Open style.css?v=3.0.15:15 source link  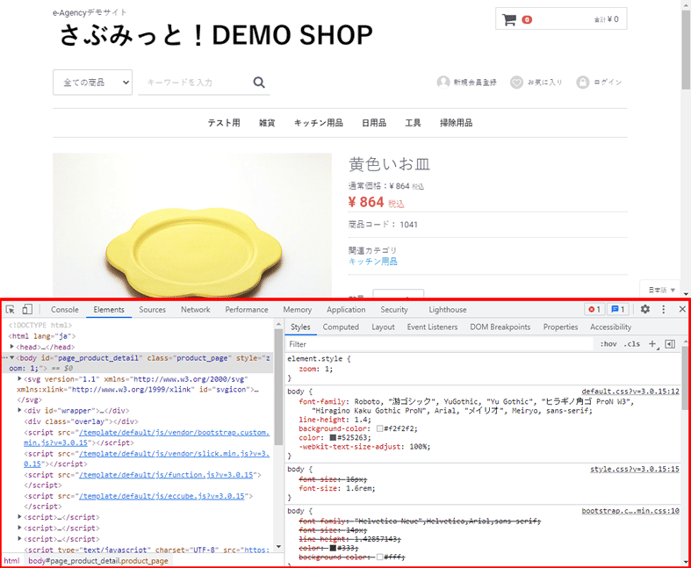635,469
